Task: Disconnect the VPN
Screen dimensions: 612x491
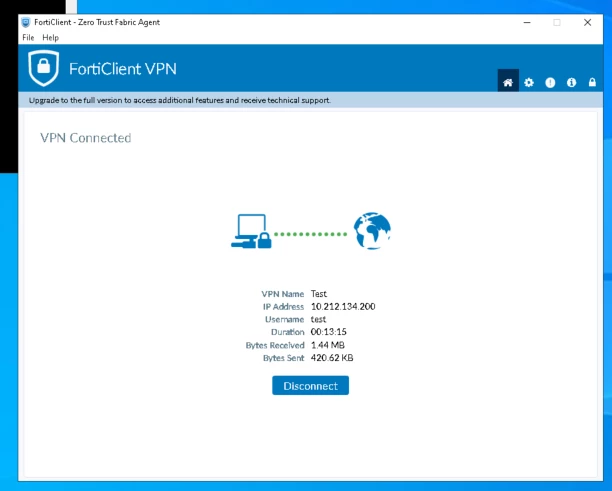Action: [310, 386]
